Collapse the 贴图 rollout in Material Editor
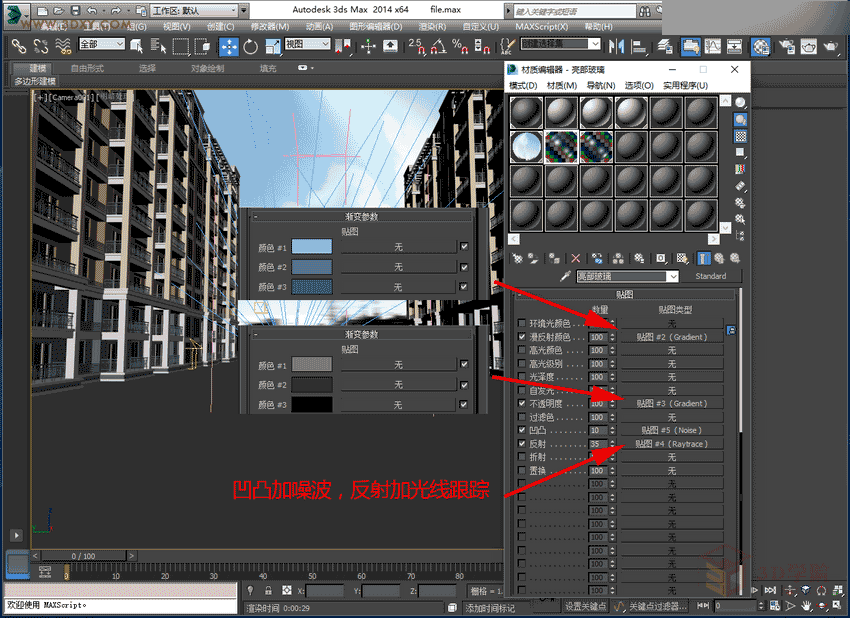 (624, 295)
